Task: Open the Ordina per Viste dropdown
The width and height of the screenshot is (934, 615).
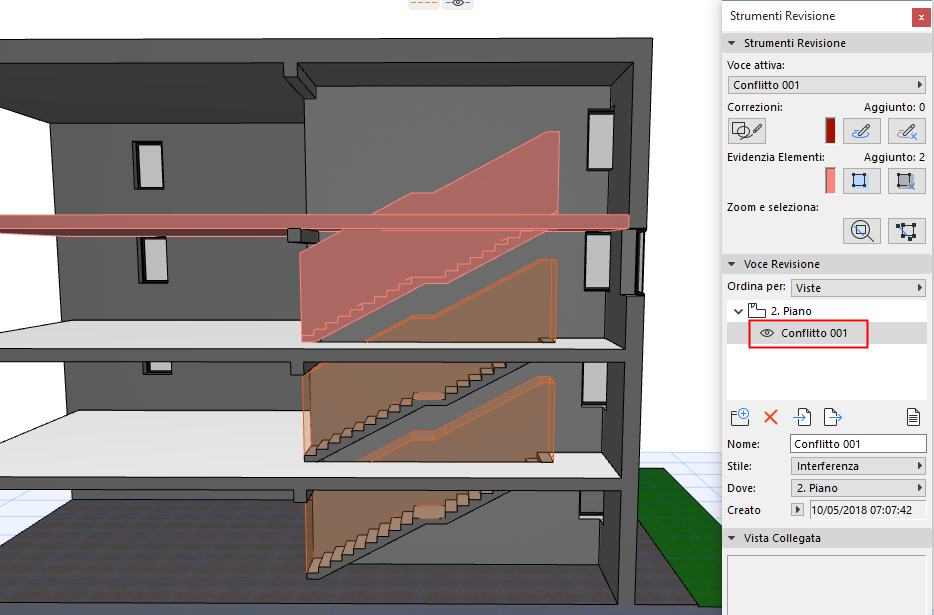Action: 857,288
